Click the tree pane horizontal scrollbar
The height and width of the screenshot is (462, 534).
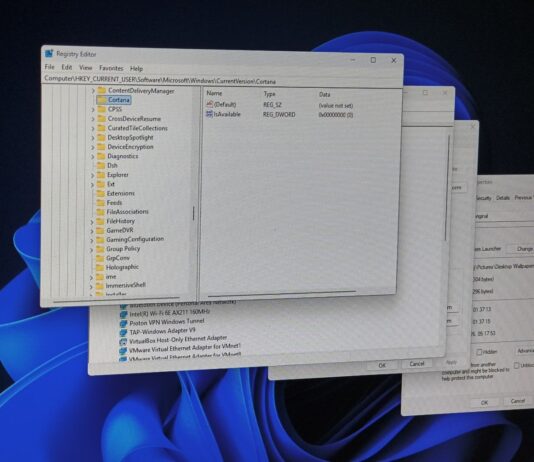click(117, 301)
